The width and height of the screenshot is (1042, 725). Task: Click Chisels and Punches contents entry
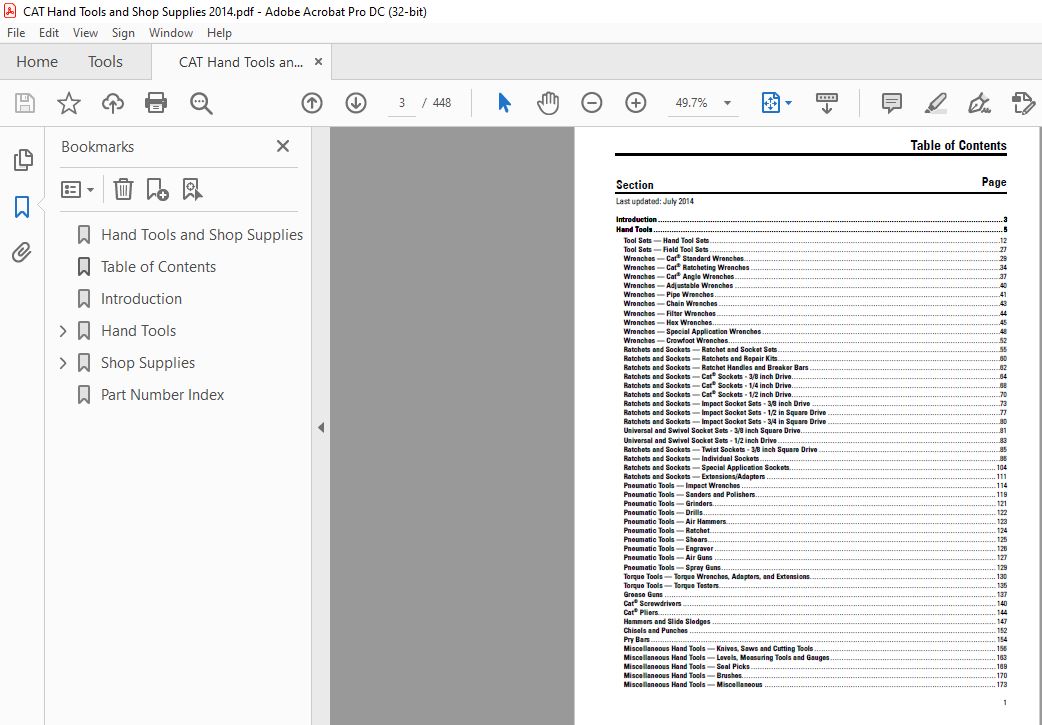tap(815, 631)
